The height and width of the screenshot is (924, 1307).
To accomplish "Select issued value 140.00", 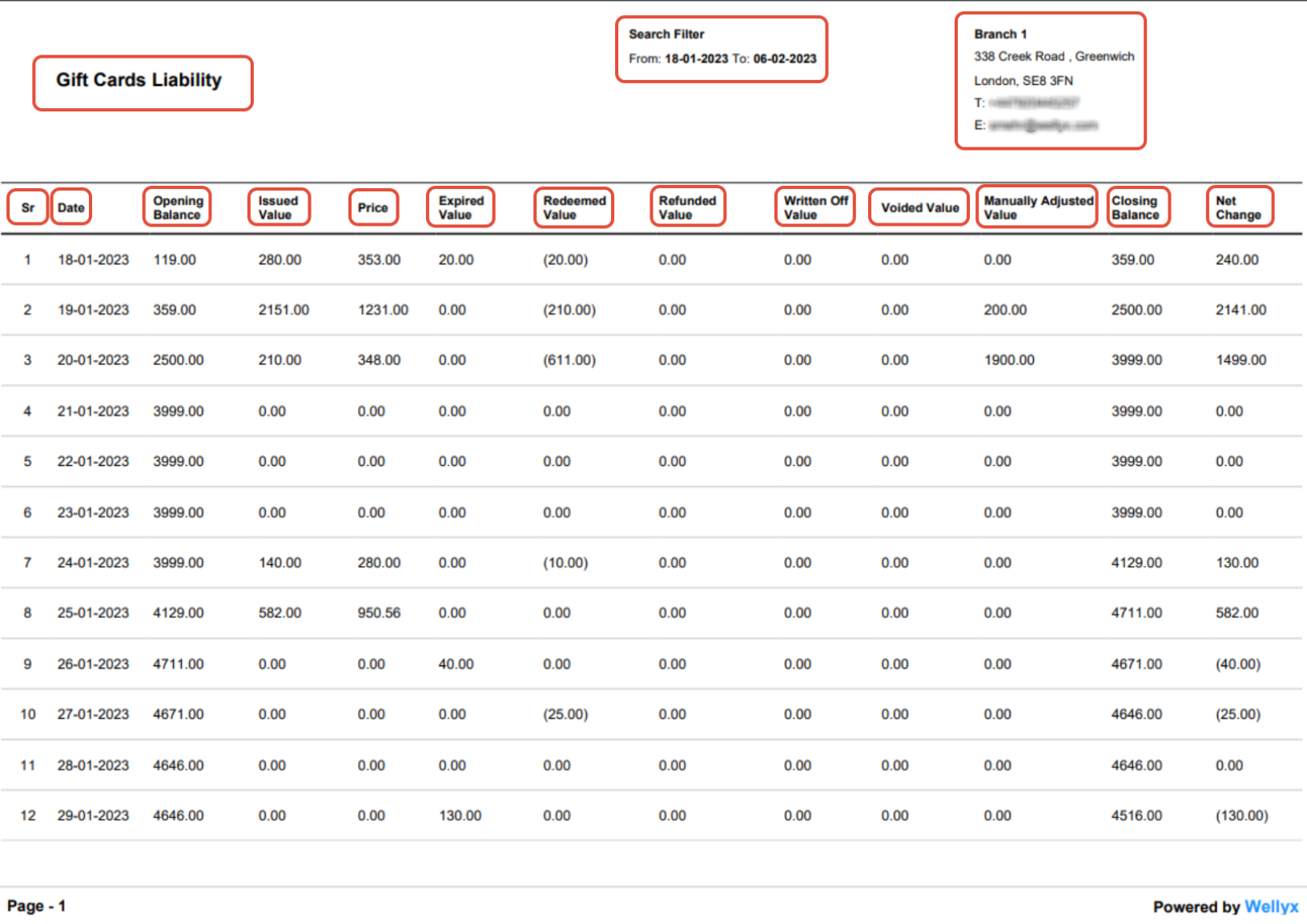I will tap(279, 563).
